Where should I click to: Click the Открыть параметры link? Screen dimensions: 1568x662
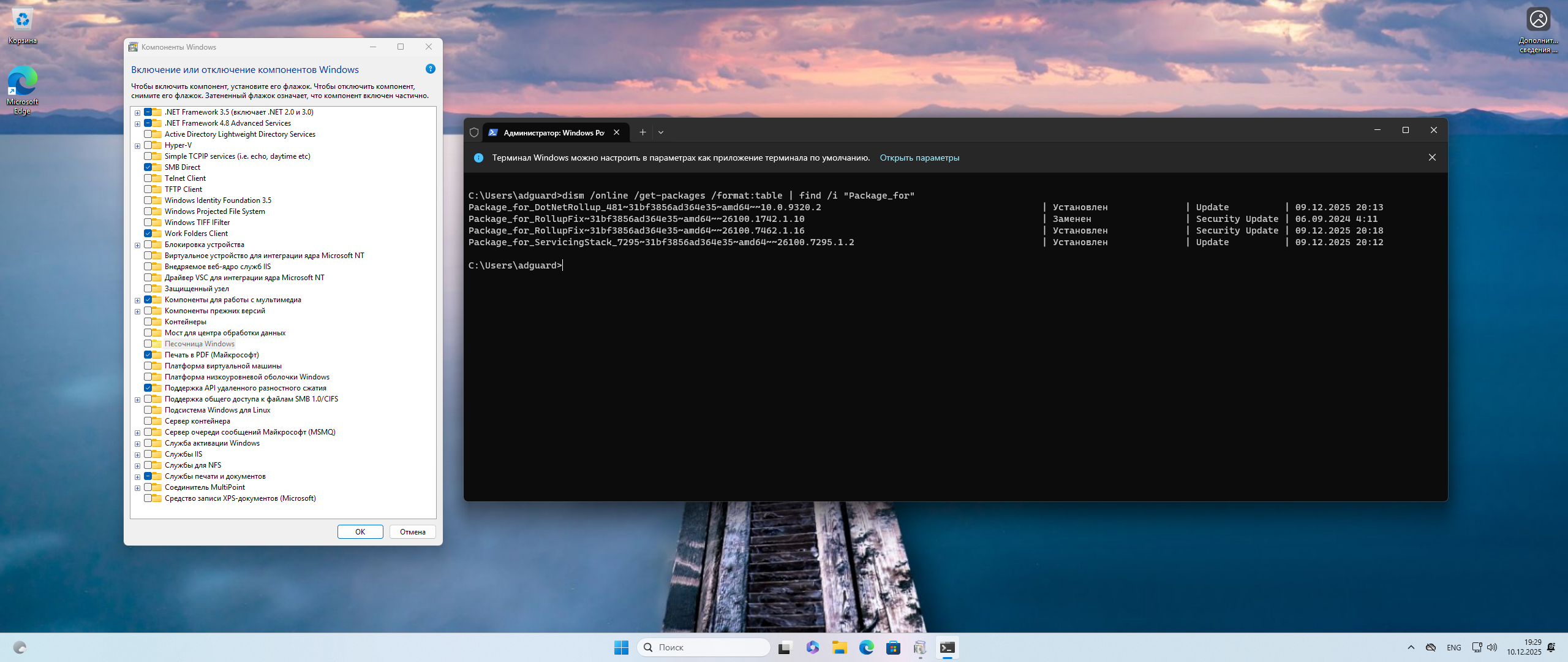point(919,158)
